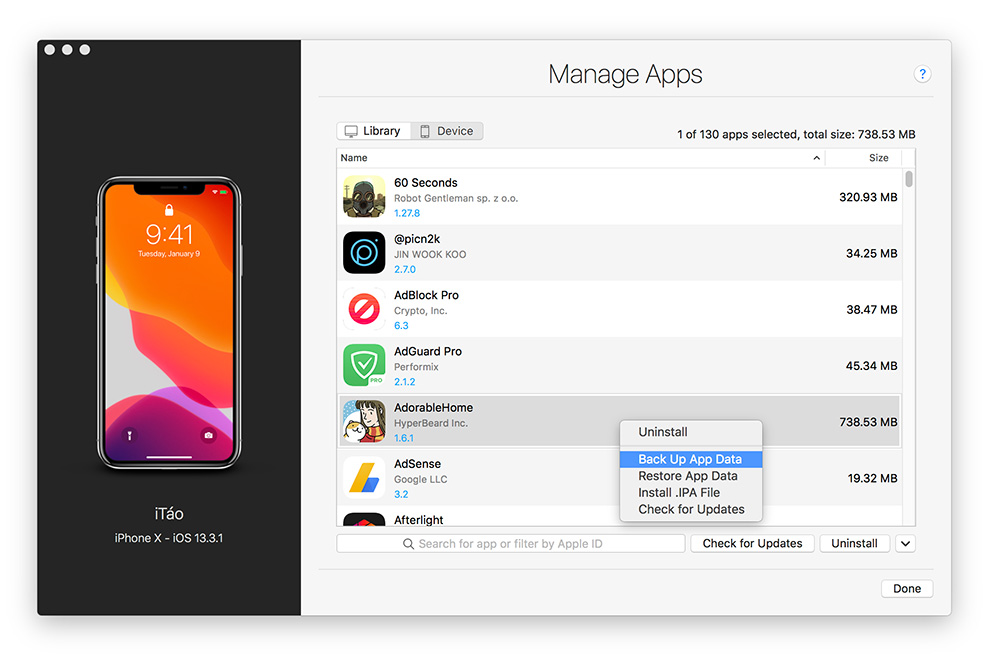Viewport: 1000px width, 662px height.
Task: Click the 320.93 MB size value
Action: (868, 197)
